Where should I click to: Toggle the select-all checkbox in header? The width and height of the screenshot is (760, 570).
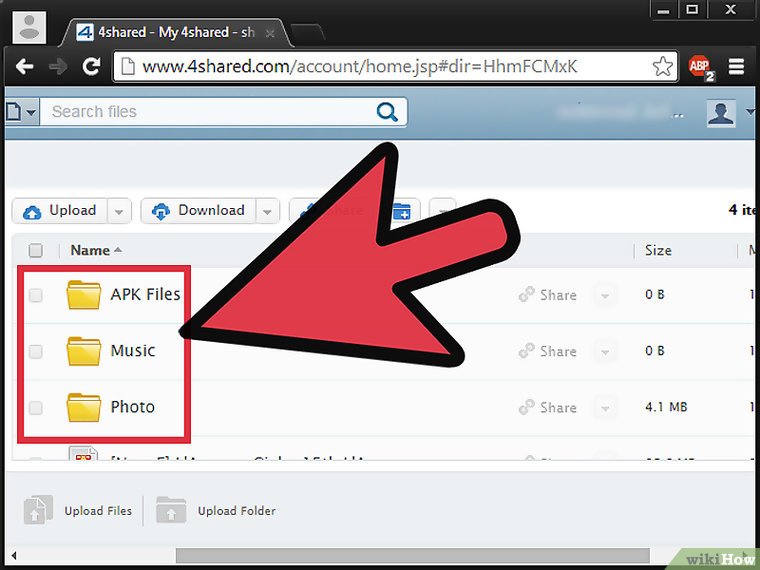tap(36, 250)
